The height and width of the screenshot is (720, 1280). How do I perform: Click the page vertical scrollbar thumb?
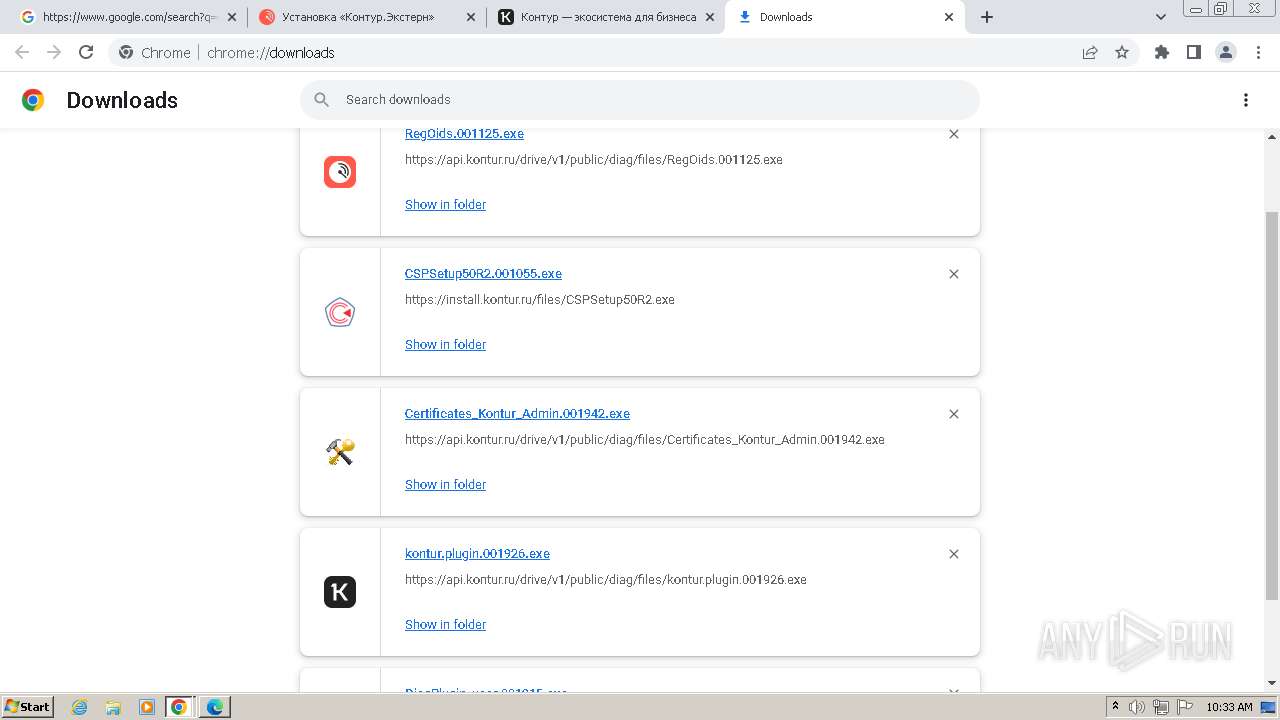(x=1272, y=405)
